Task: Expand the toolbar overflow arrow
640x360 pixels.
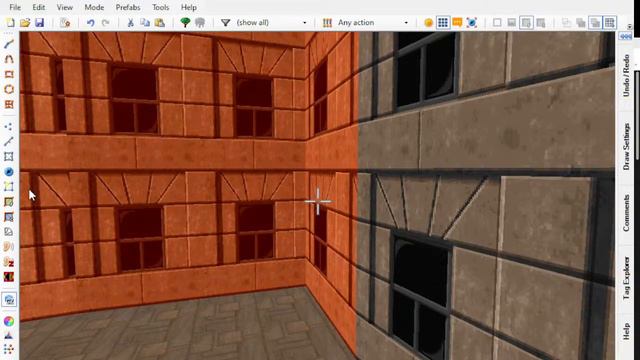Action: tap(630, 27)
